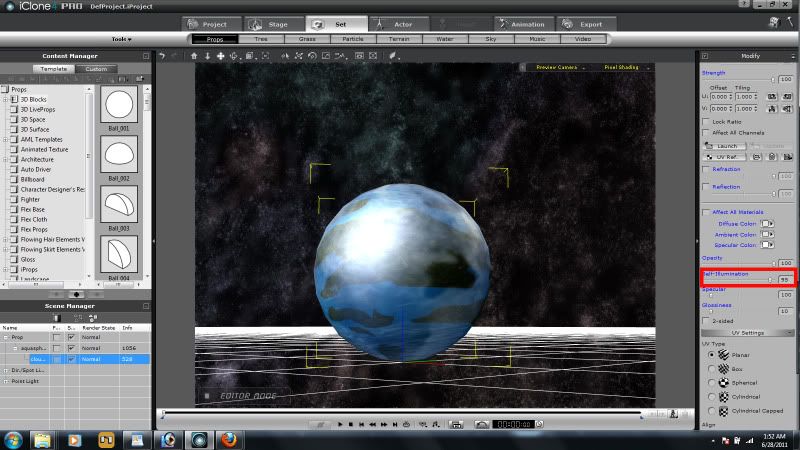Screen dimensions: 800x450
Task: Switch to the Animation tab
Action: pos(523,24)
